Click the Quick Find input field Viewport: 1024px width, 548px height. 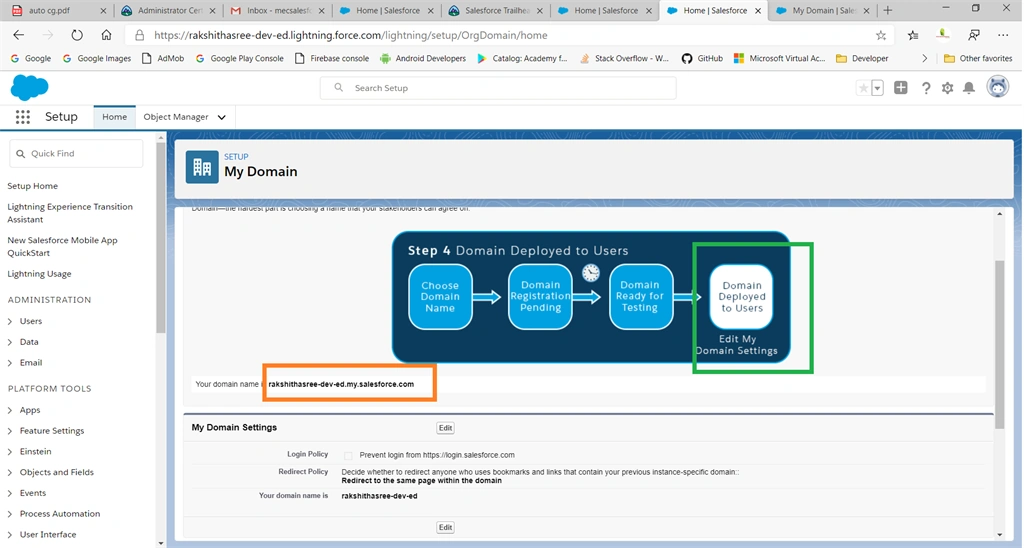click(x=76, y=153)
